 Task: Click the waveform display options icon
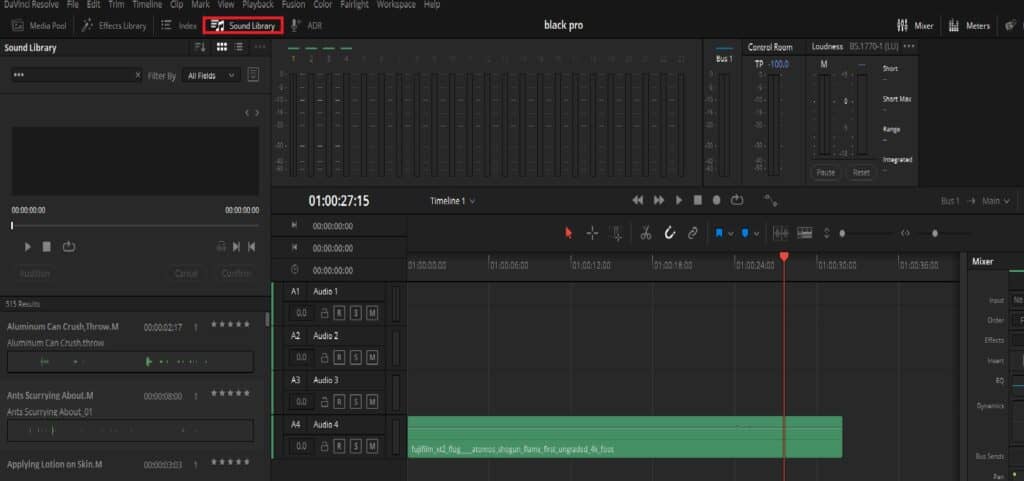pos(780,233)
